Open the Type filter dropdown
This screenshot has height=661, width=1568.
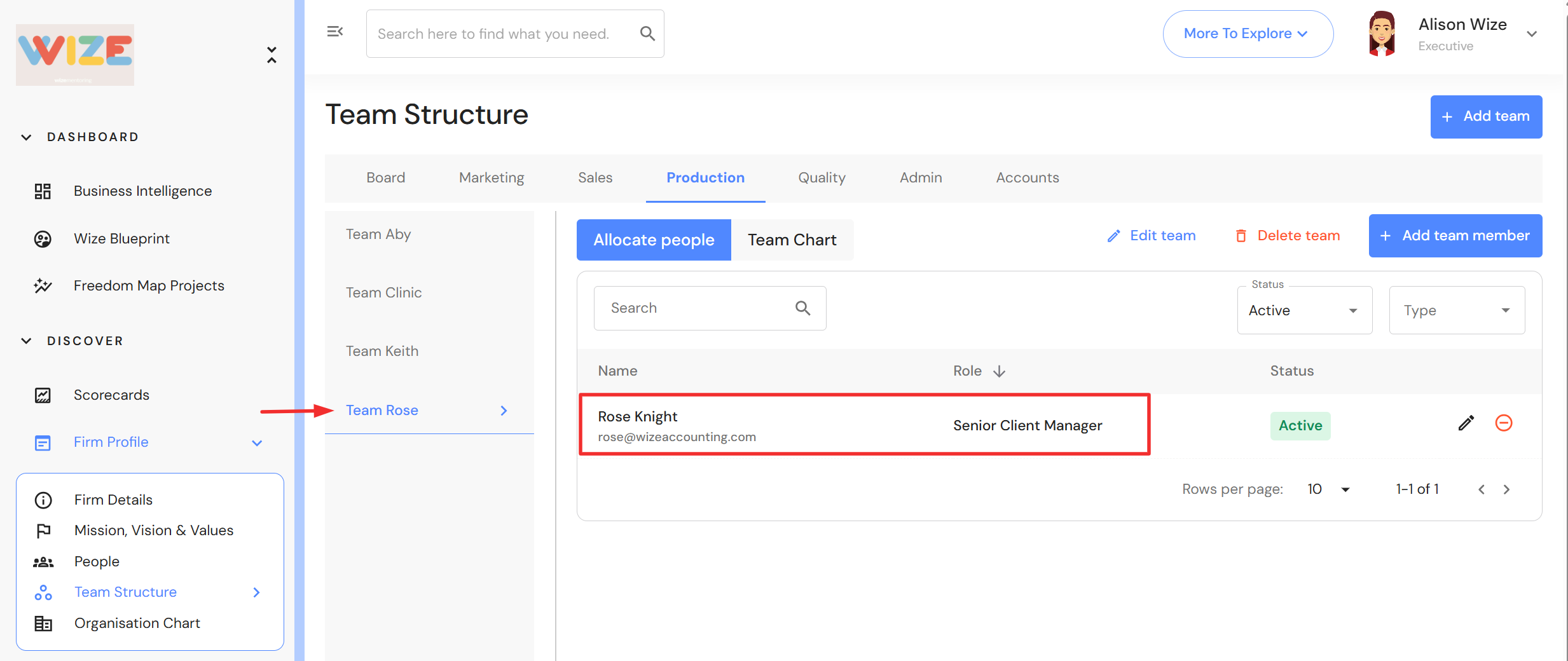tap(1456, 311)
